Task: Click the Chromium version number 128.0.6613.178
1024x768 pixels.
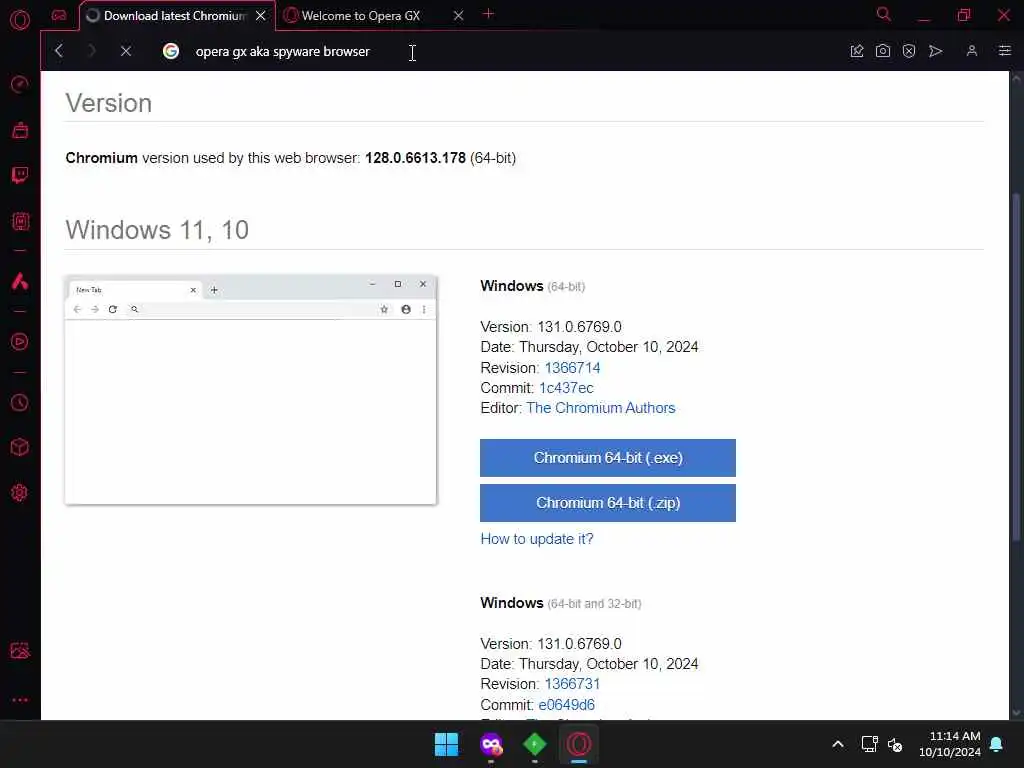Action: [x=415, y=158]
